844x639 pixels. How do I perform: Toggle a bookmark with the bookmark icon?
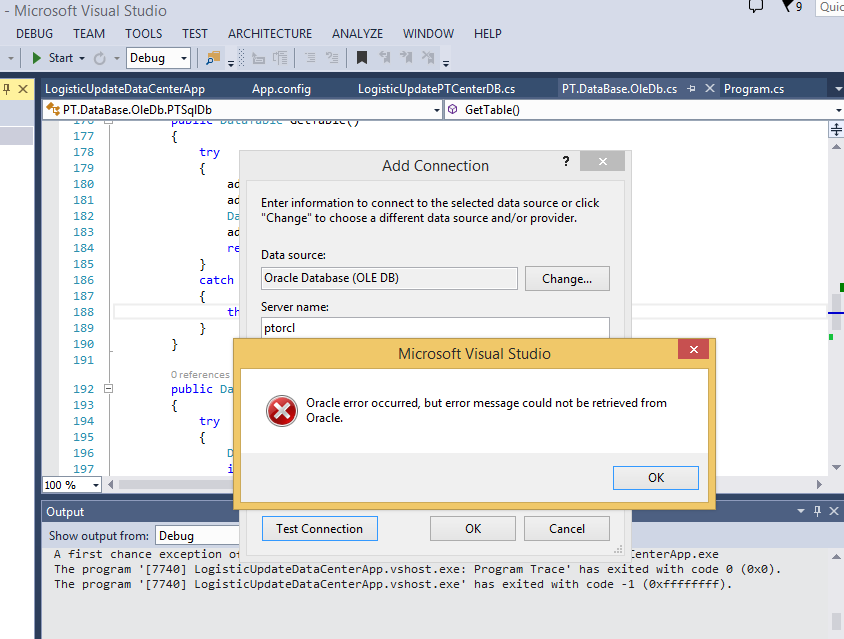tap(362, 58)
